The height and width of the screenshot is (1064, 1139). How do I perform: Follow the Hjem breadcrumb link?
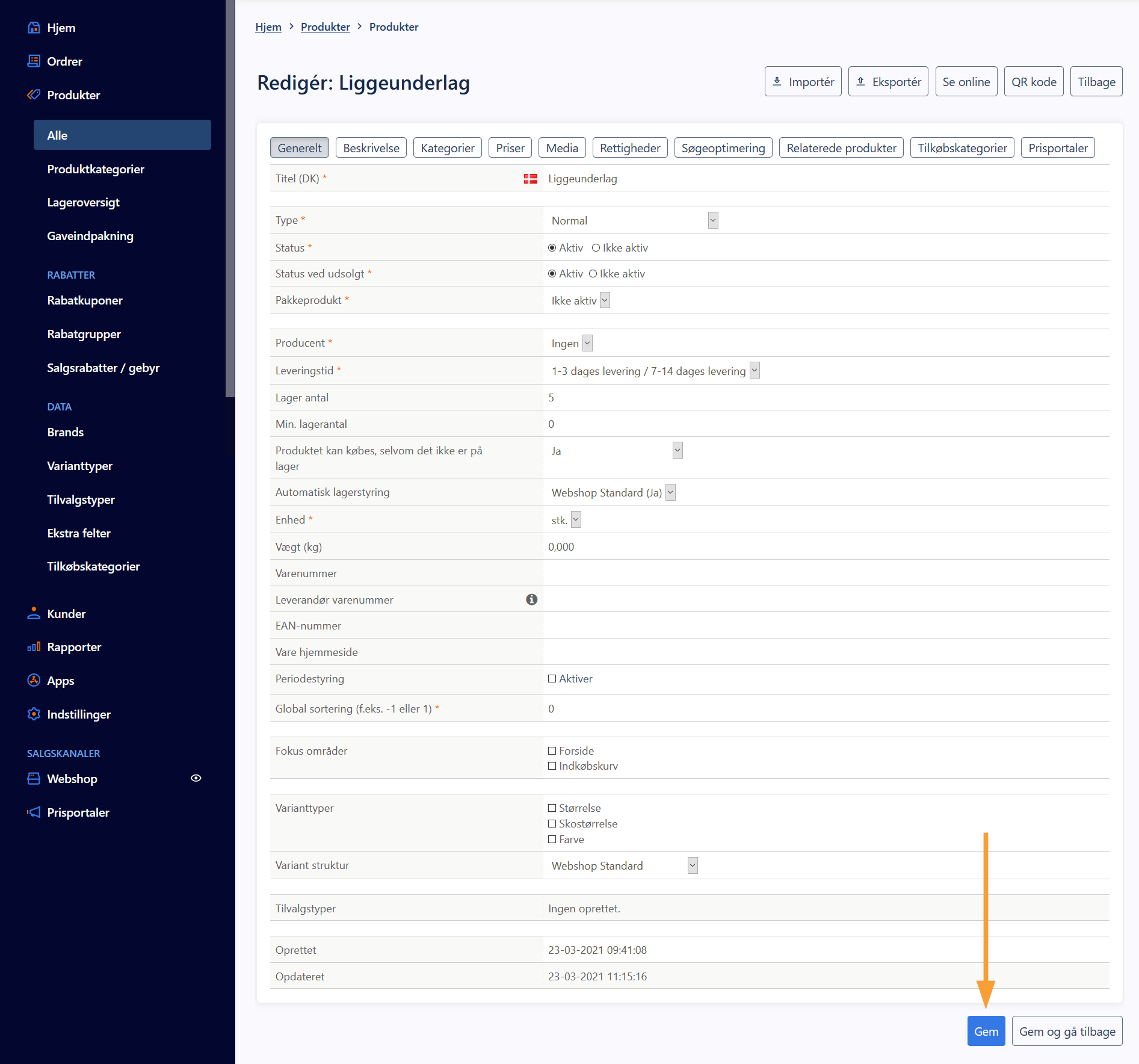tap(268, 27)
